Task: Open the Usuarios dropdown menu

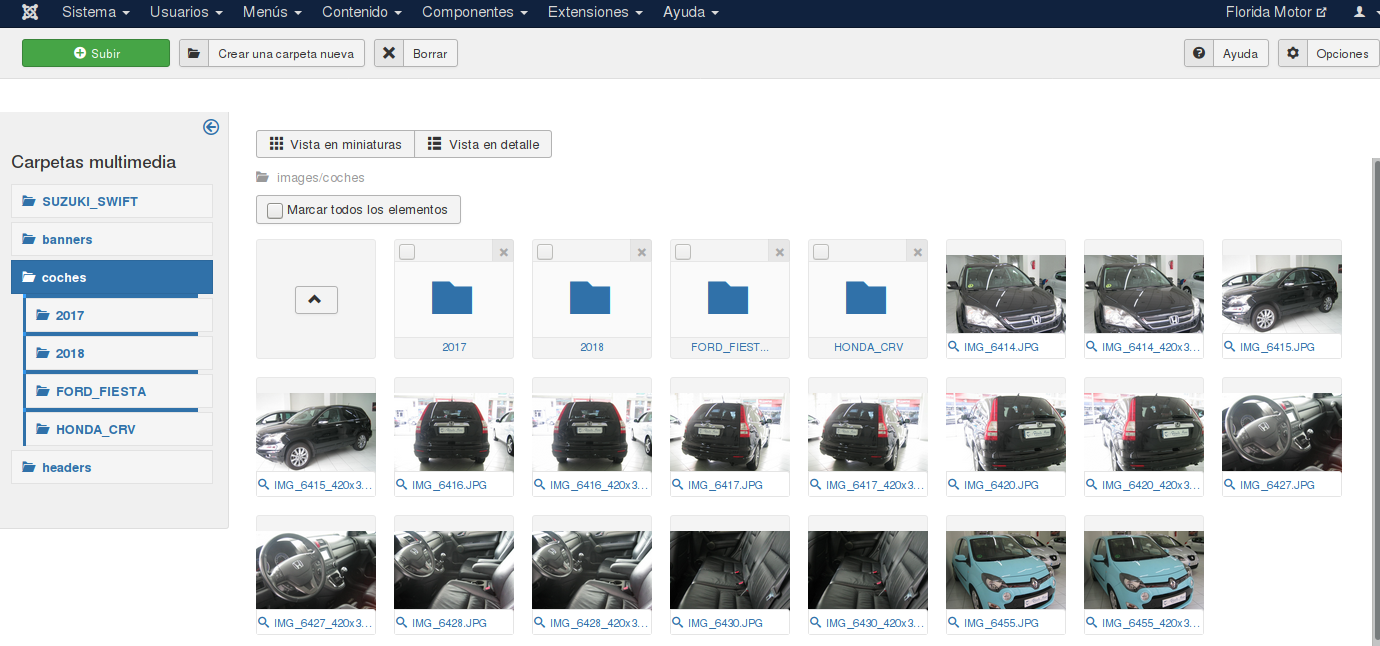Action: point(186,12)
